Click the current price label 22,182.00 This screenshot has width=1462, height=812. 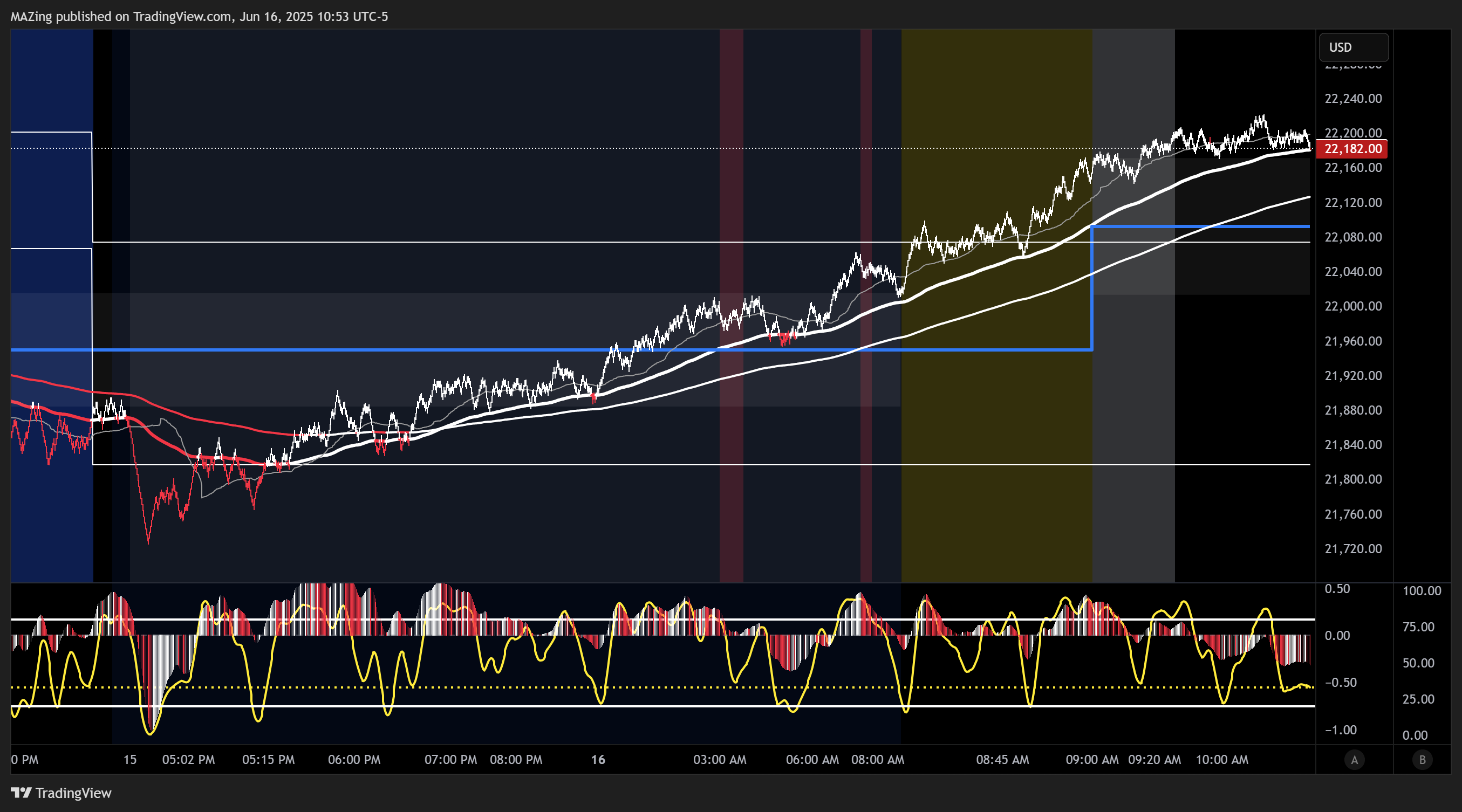tap(1352, 149)
